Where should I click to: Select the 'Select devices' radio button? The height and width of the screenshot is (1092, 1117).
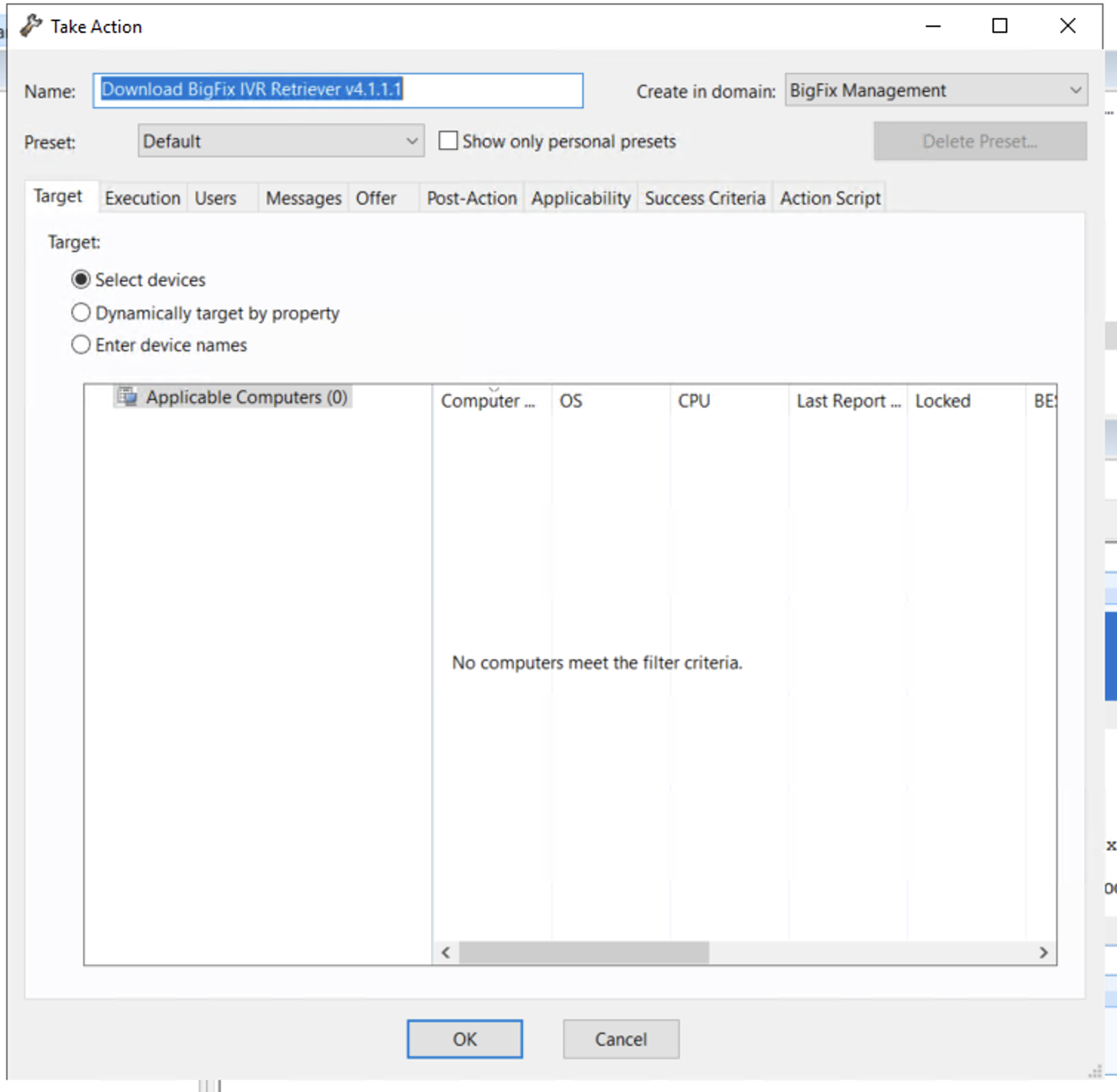coord(81,279)
